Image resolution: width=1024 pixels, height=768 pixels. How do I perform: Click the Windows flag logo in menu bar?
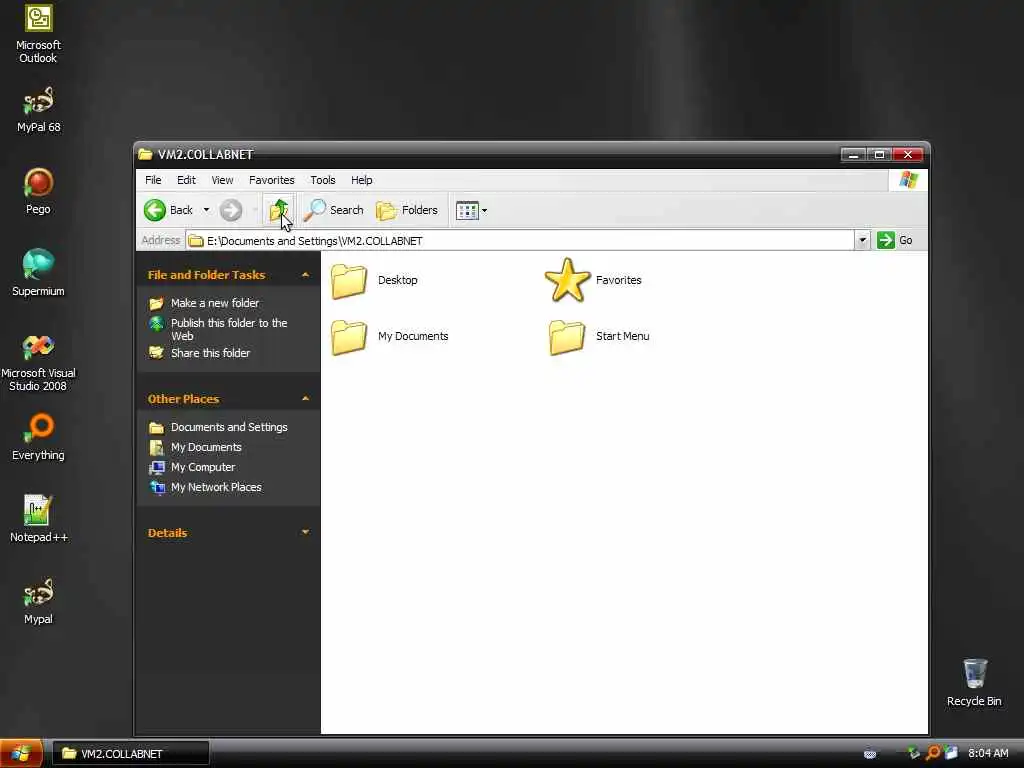pyautogui.click(x=908, y=180)
